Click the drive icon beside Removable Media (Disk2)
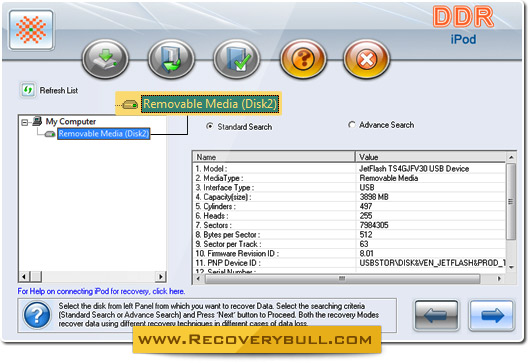Viewport: 528px width, 363px height. [x=50, y=134]
